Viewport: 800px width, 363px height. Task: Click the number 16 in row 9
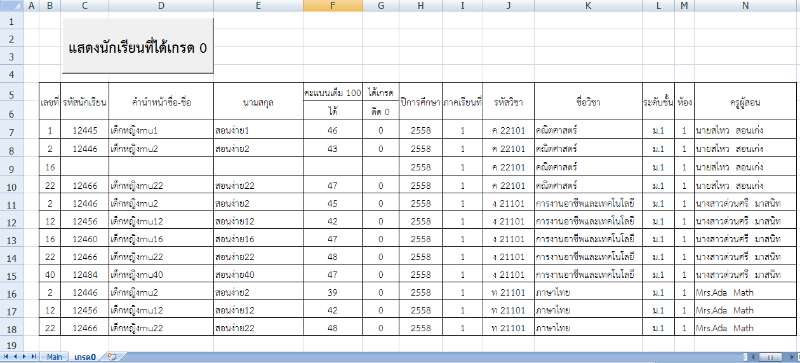point(50,167)
